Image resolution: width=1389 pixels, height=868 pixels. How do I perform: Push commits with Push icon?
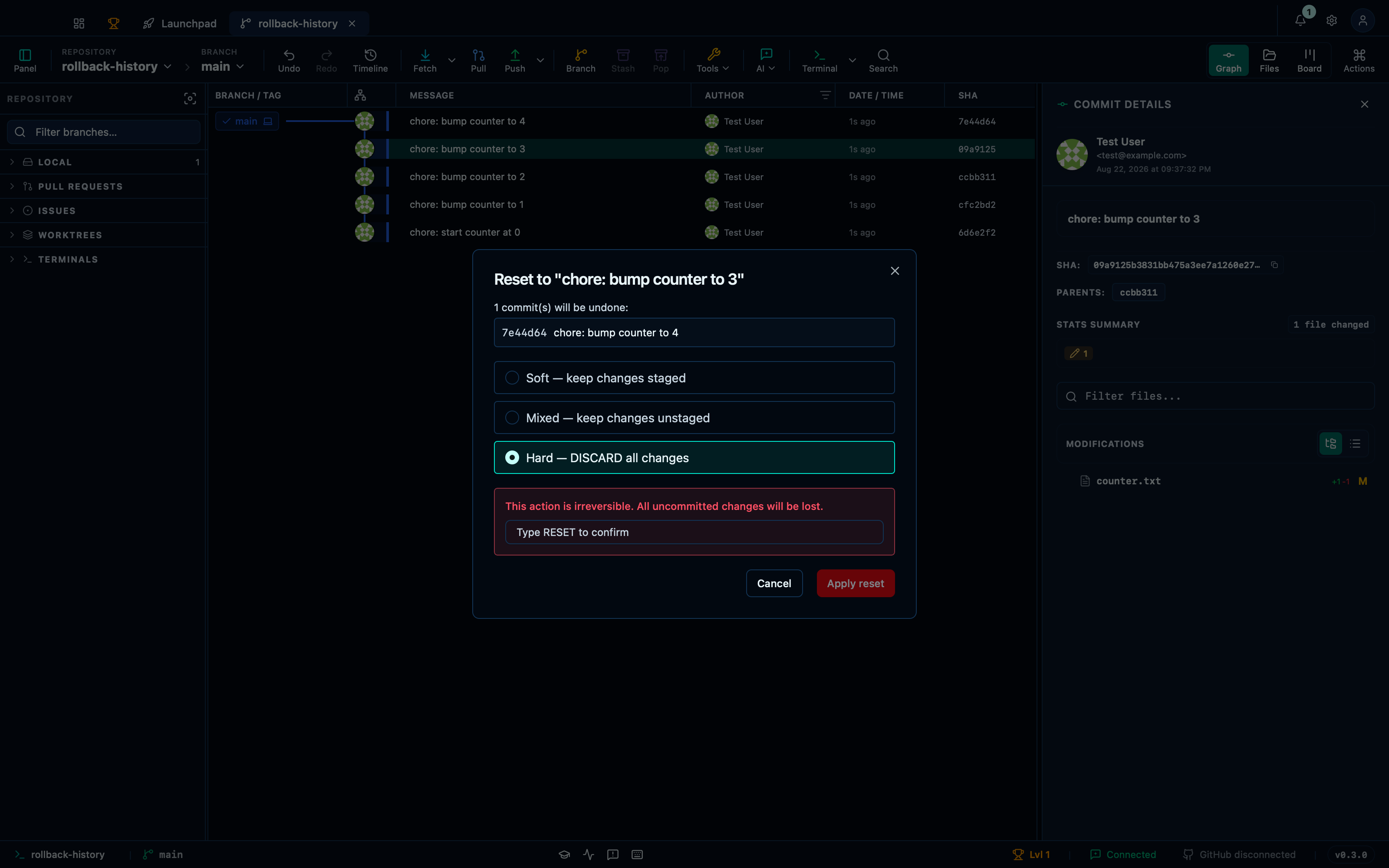pyautogui.click(x=515, y=60)
